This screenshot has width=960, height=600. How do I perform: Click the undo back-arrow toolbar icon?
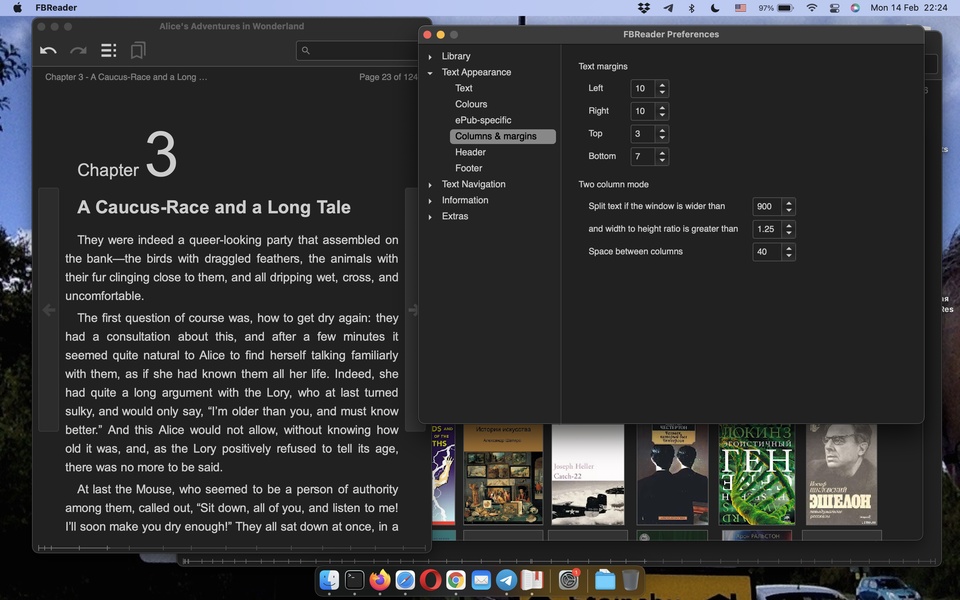48,50
